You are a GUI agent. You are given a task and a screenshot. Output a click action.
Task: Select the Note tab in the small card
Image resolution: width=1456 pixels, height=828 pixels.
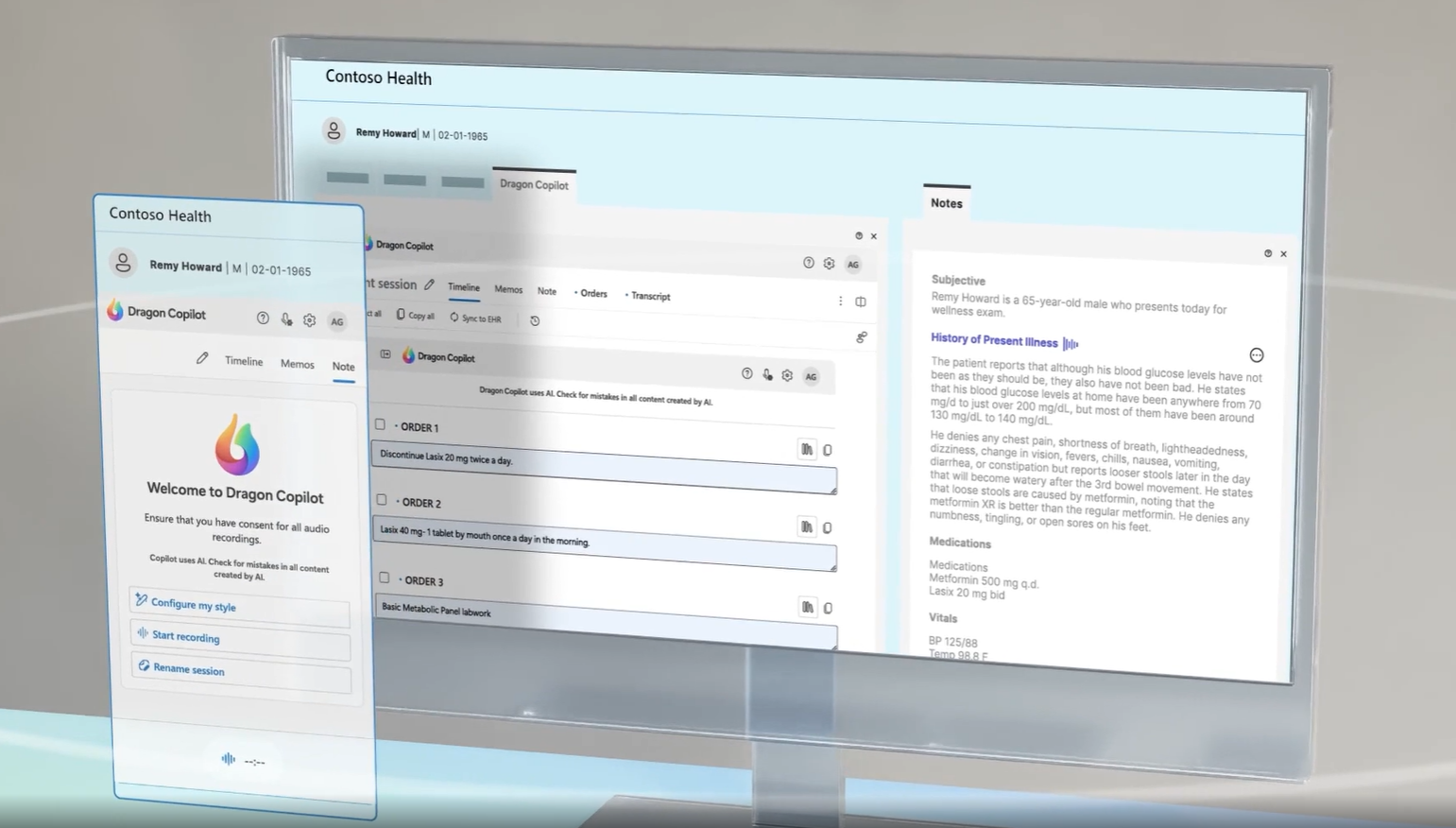[x=343, y=366]
